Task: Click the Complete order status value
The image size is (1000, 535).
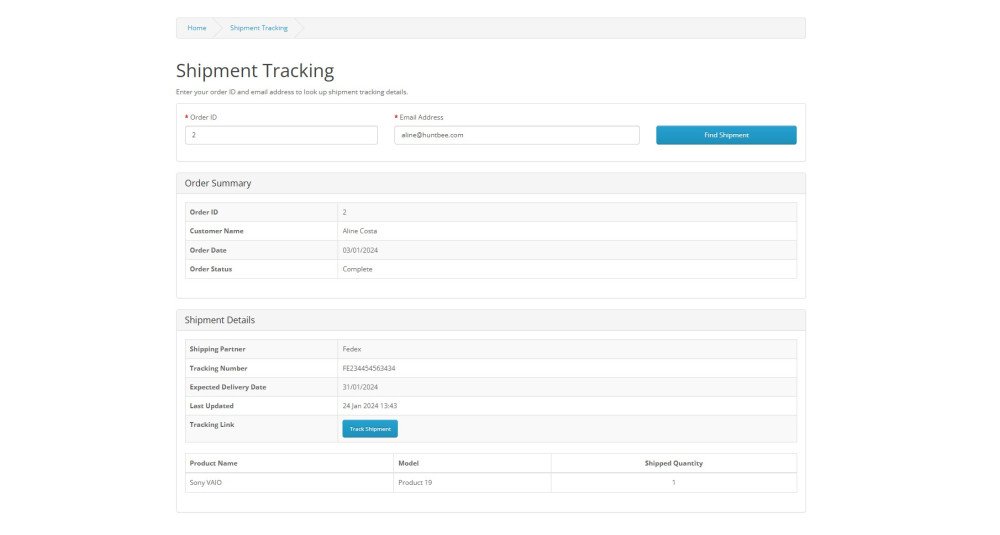Action: coord(357,269)
